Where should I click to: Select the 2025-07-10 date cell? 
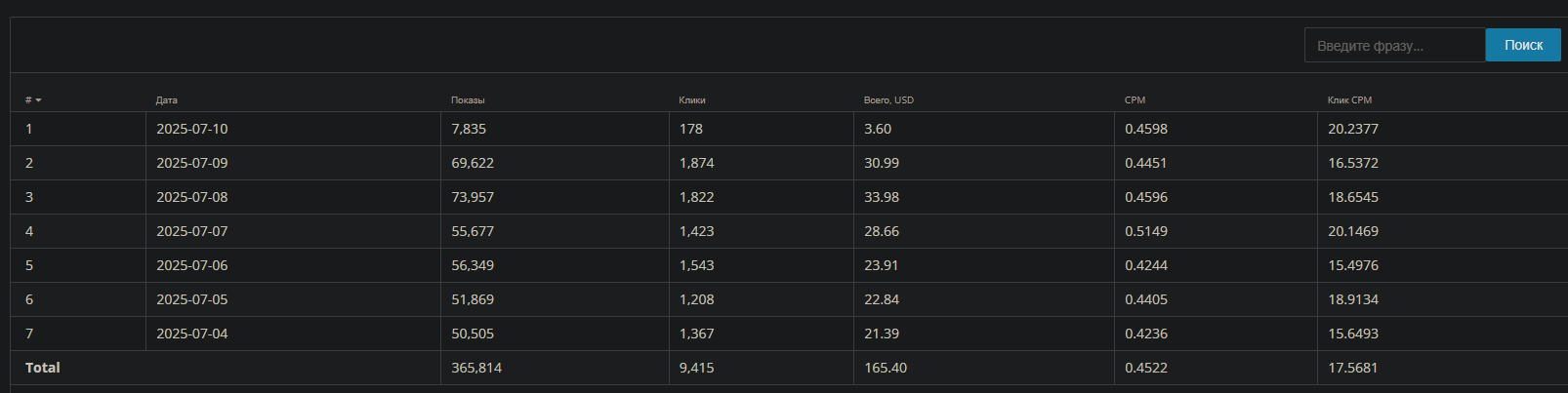(x=192, y=129)
